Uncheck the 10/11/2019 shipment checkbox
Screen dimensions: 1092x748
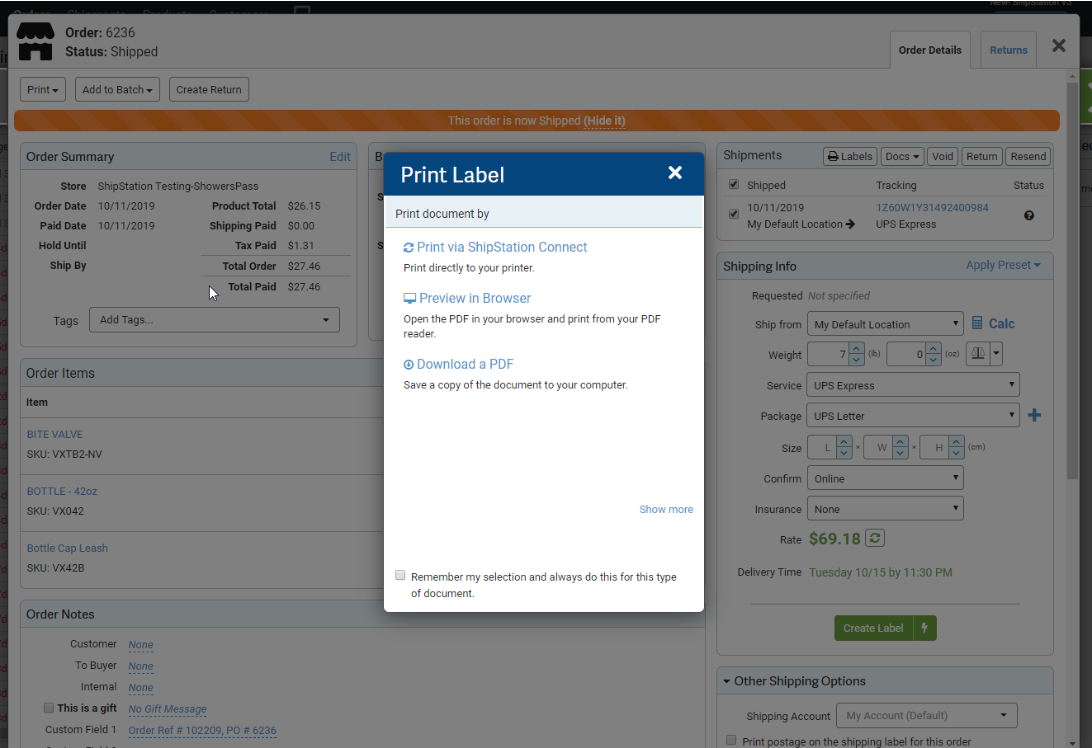pyautogui.click(x=734, y=214)
